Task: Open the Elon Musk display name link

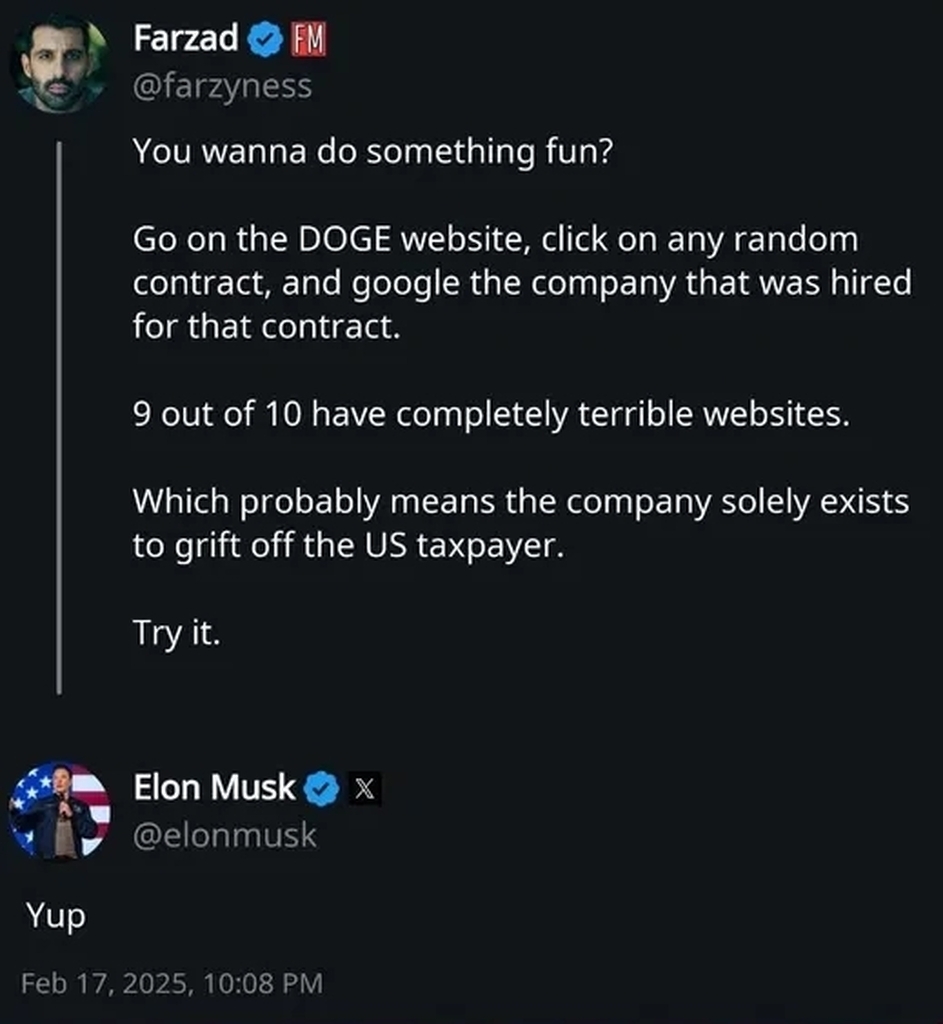Action: click(x=214, y=788)
